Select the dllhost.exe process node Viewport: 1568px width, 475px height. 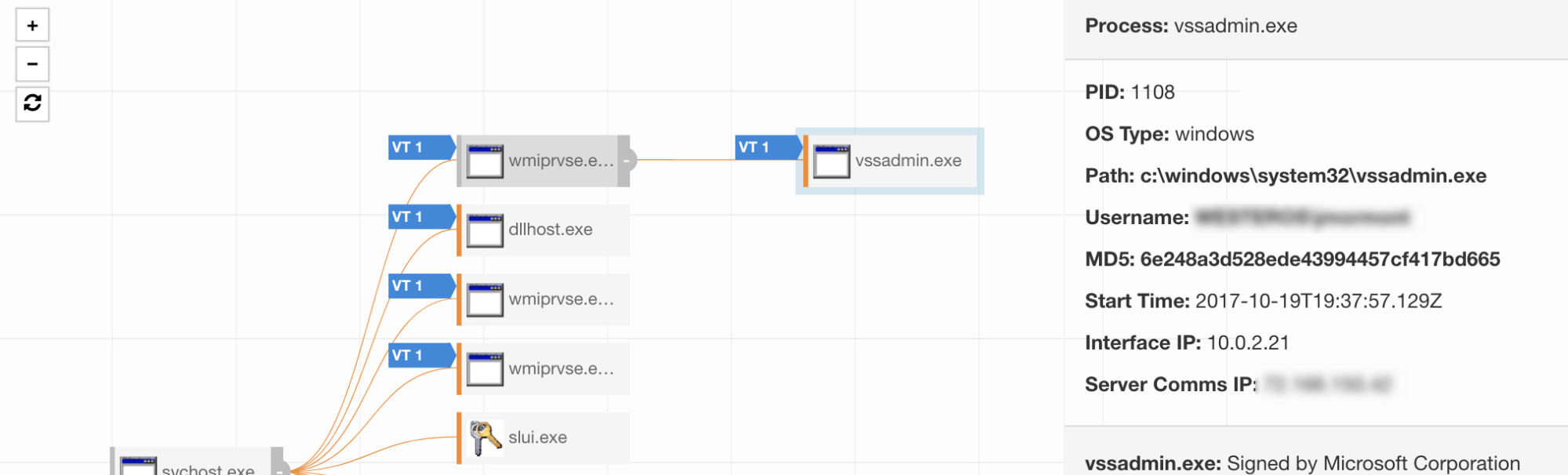click(x=551, y=230)
